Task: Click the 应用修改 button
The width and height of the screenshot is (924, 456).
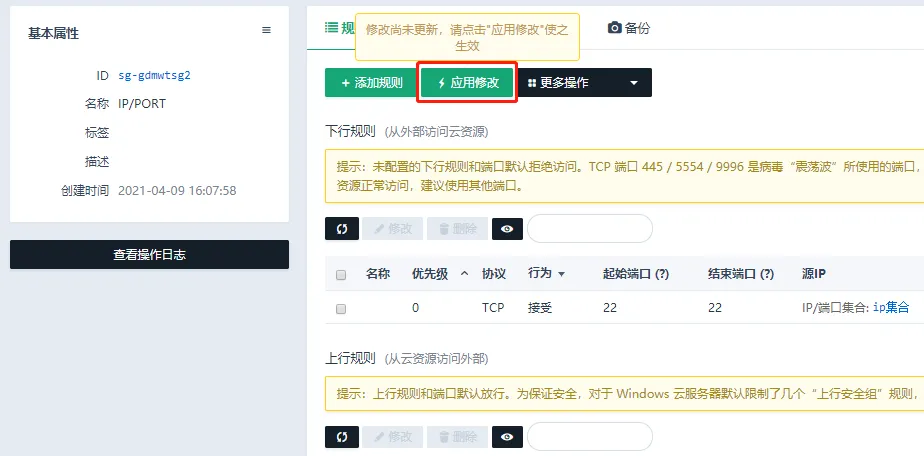Action: tap(467, 83)
